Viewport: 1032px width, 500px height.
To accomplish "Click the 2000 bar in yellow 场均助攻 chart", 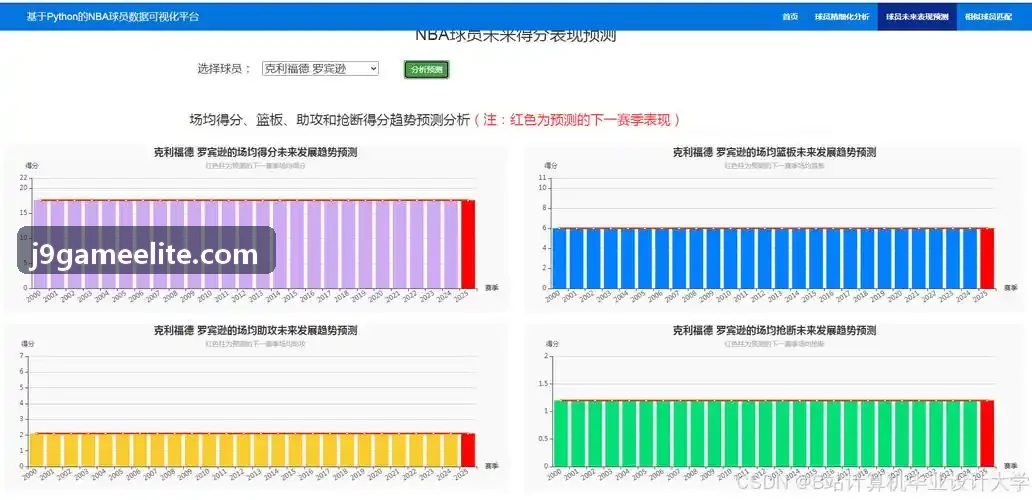I will (x=36, y=450).
